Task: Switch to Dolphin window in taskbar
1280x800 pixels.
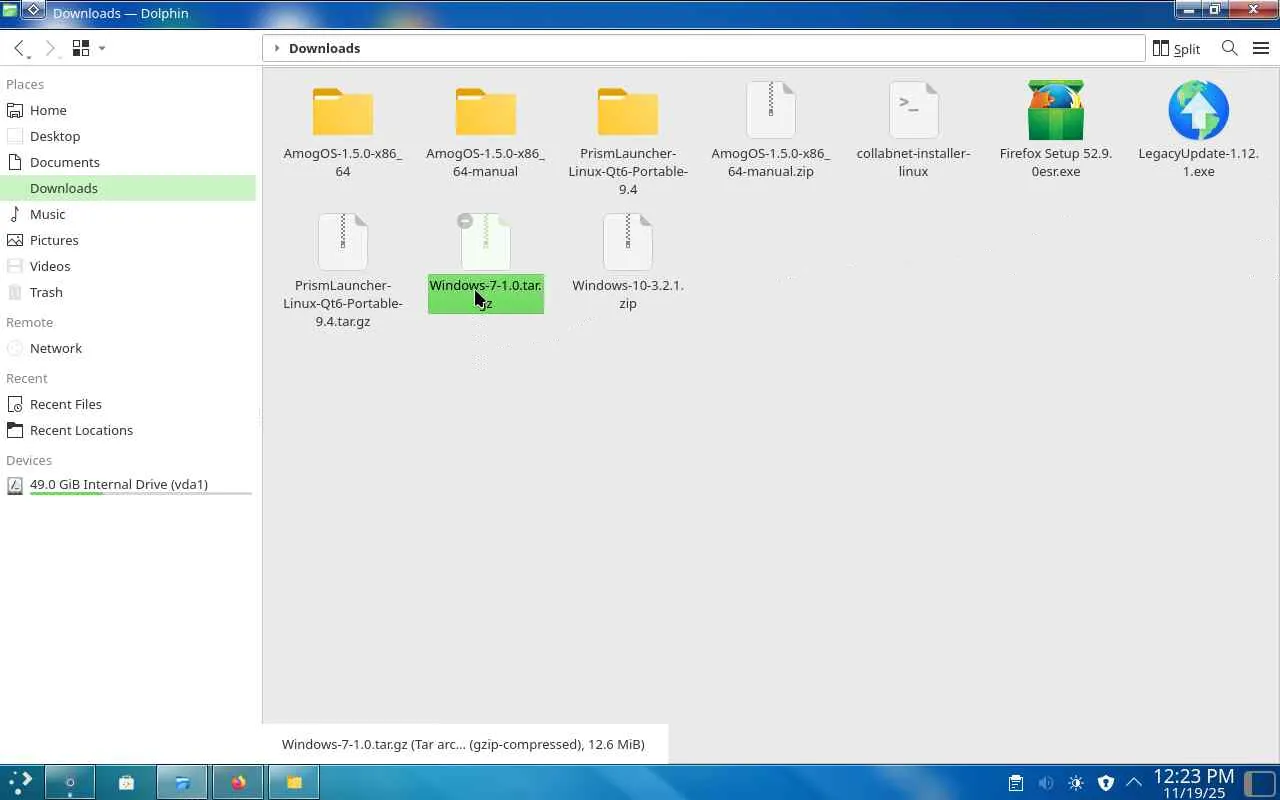Action: (182, 783)
